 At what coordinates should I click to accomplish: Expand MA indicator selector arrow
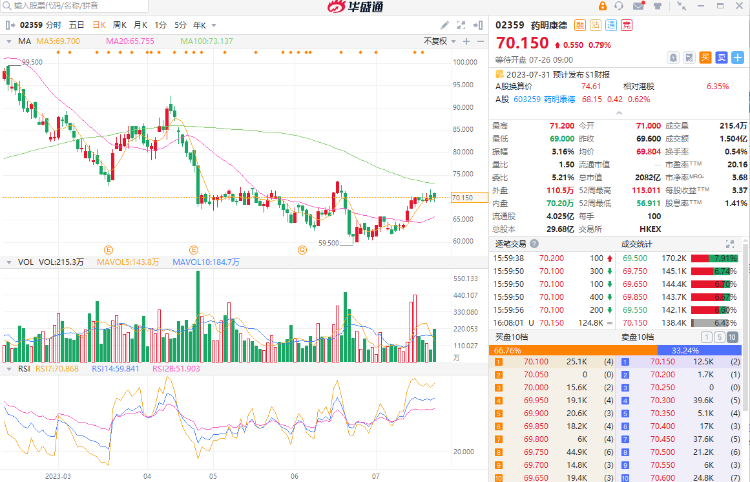pos(9,42)
